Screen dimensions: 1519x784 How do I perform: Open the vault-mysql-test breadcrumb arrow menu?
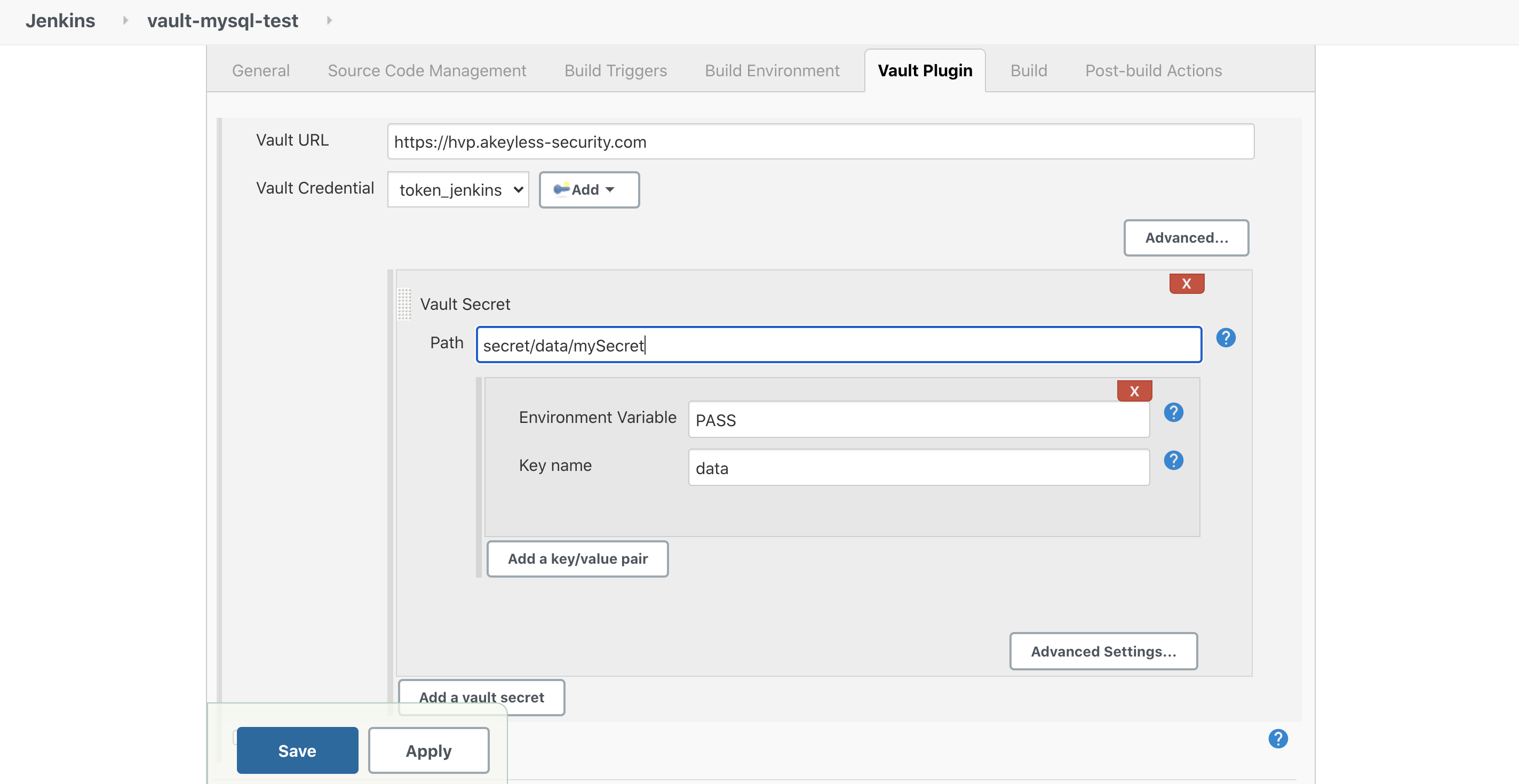(x=329, y=21)
